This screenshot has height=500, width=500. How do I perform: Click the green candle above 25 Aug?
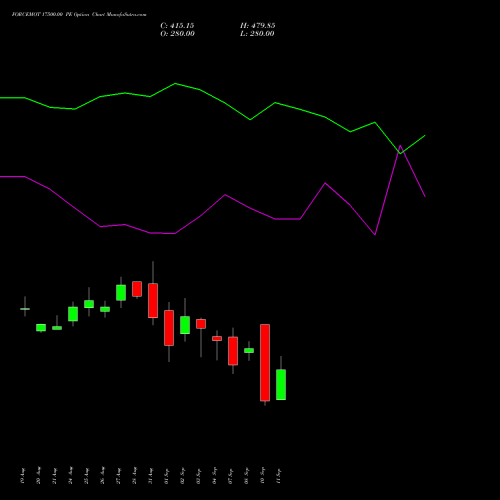[x=89, y=304]
